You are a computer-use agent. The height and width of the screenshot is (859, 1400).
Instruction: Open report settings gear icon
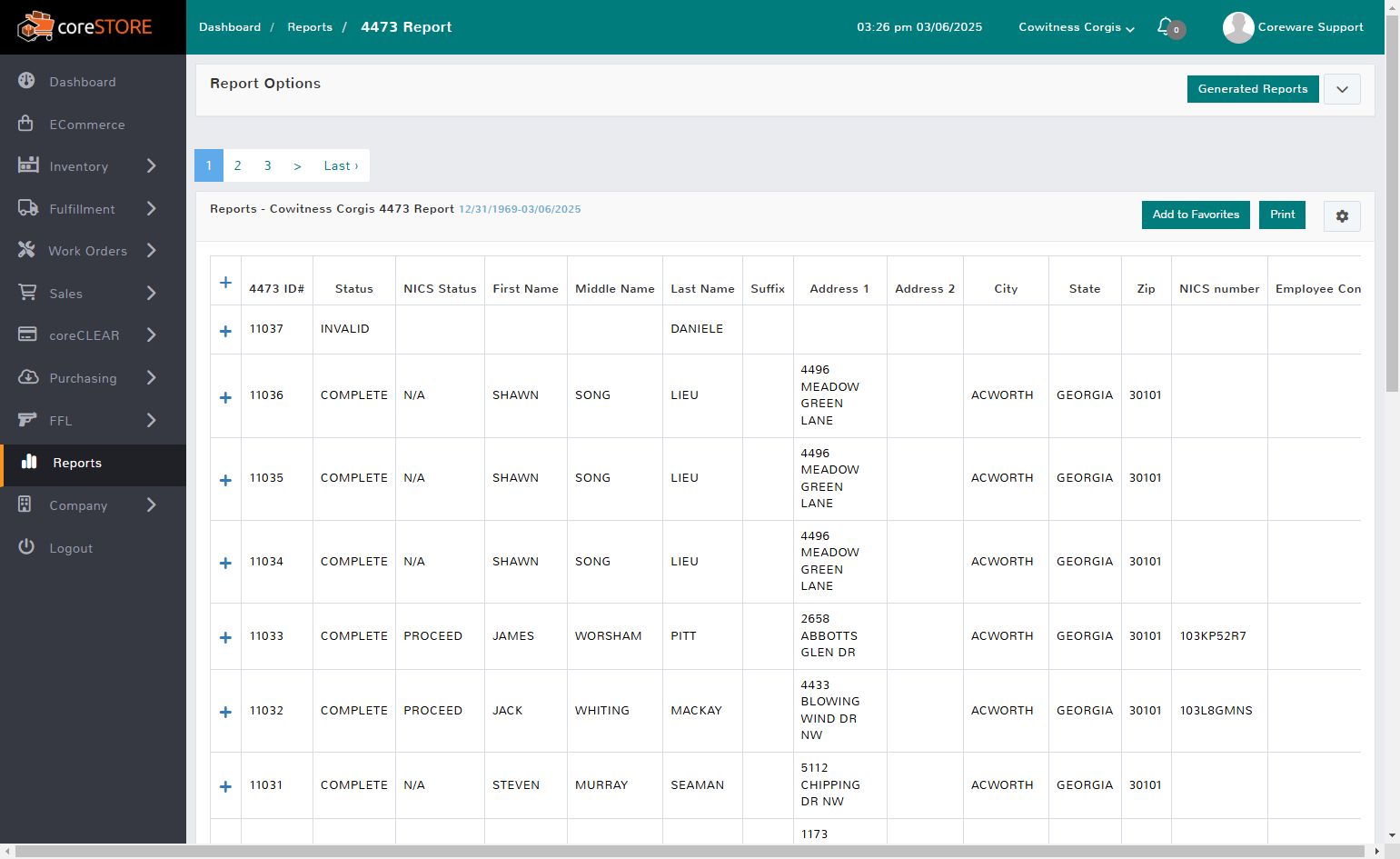(x=1342, y=216)
